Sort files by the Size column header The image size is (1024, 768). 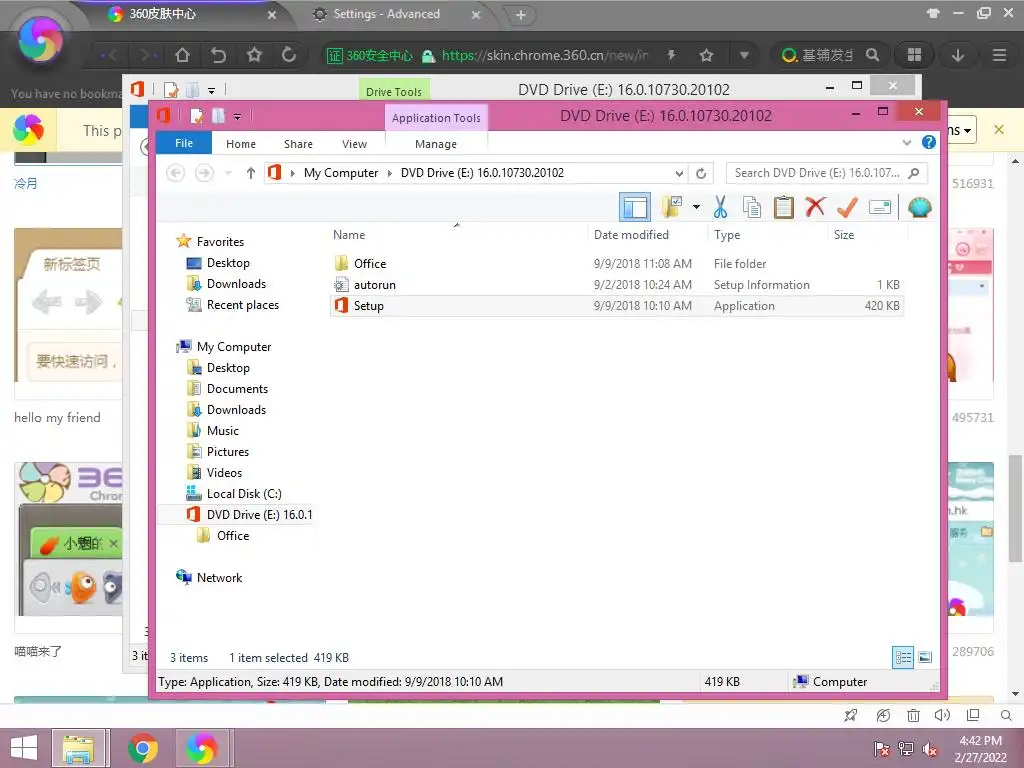tap(844, 234)
